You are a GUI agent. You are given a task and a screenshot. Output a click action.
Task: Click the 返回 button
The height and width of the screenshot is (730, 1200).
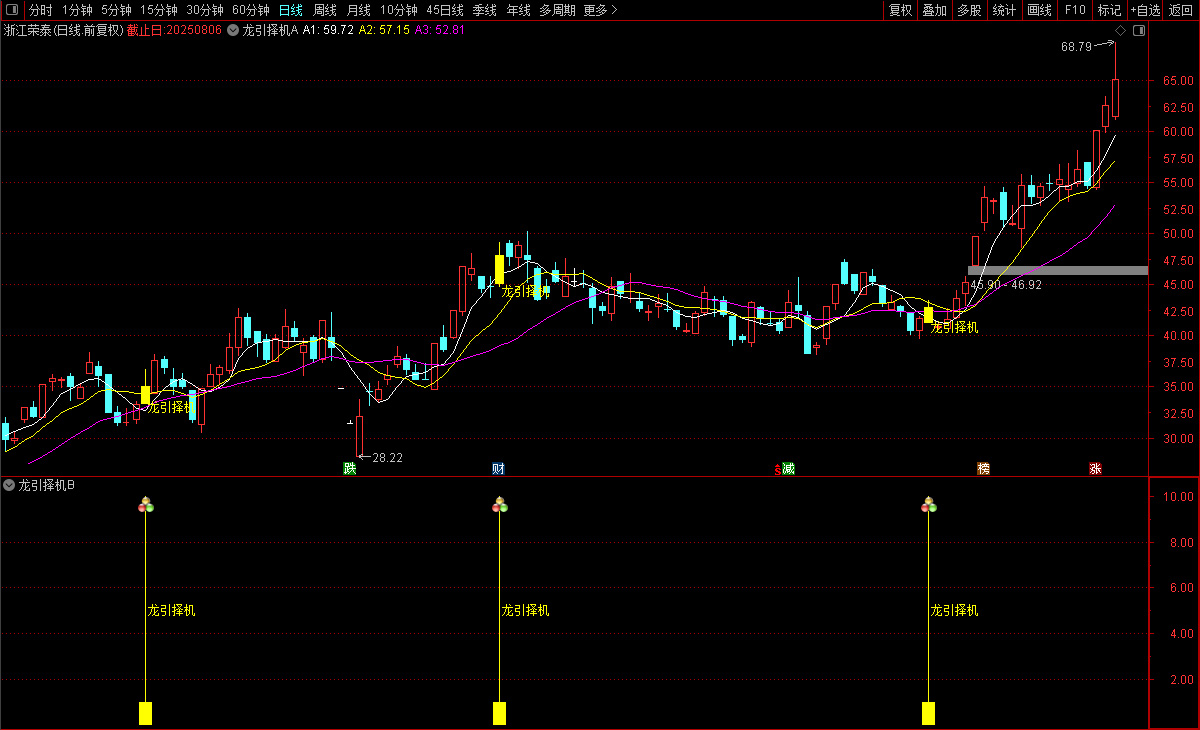[1181, 10]
